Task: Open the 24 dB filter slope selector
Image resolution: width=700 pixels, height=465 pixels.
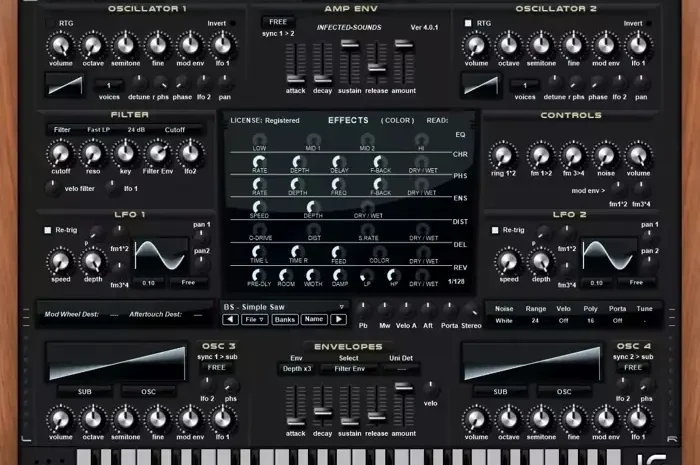Action: [x=136, y=130]
